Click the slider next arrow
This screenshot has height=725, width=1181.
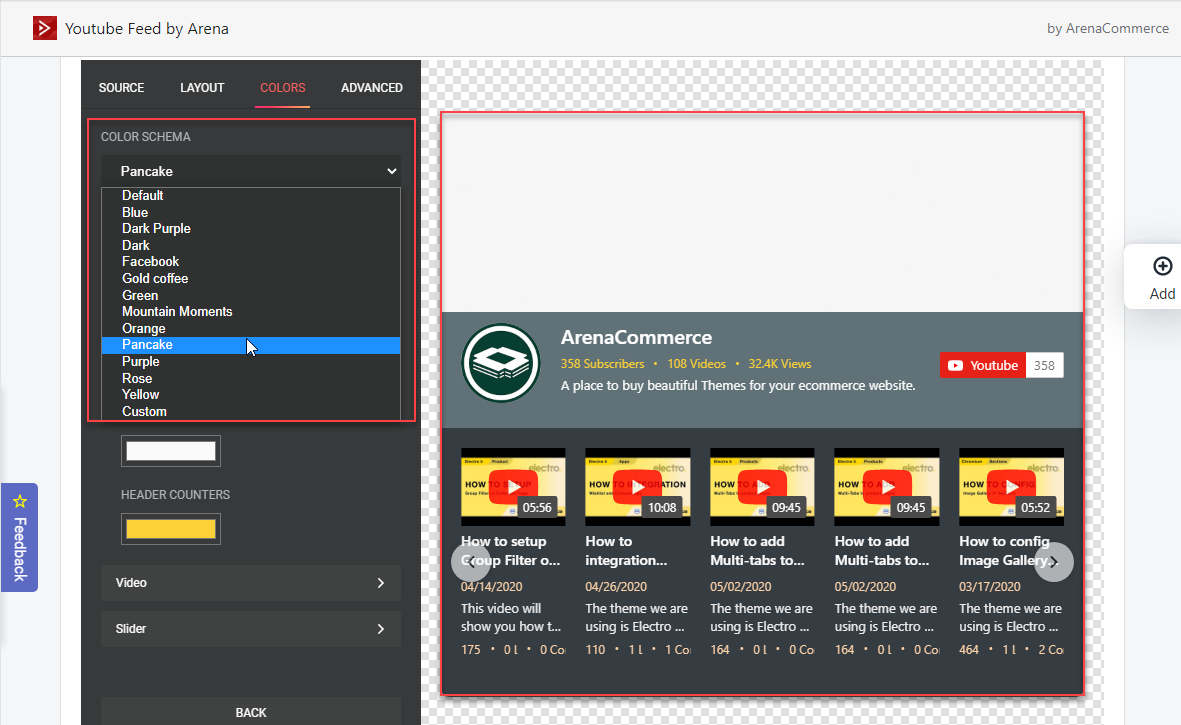tap(1054, 562)
